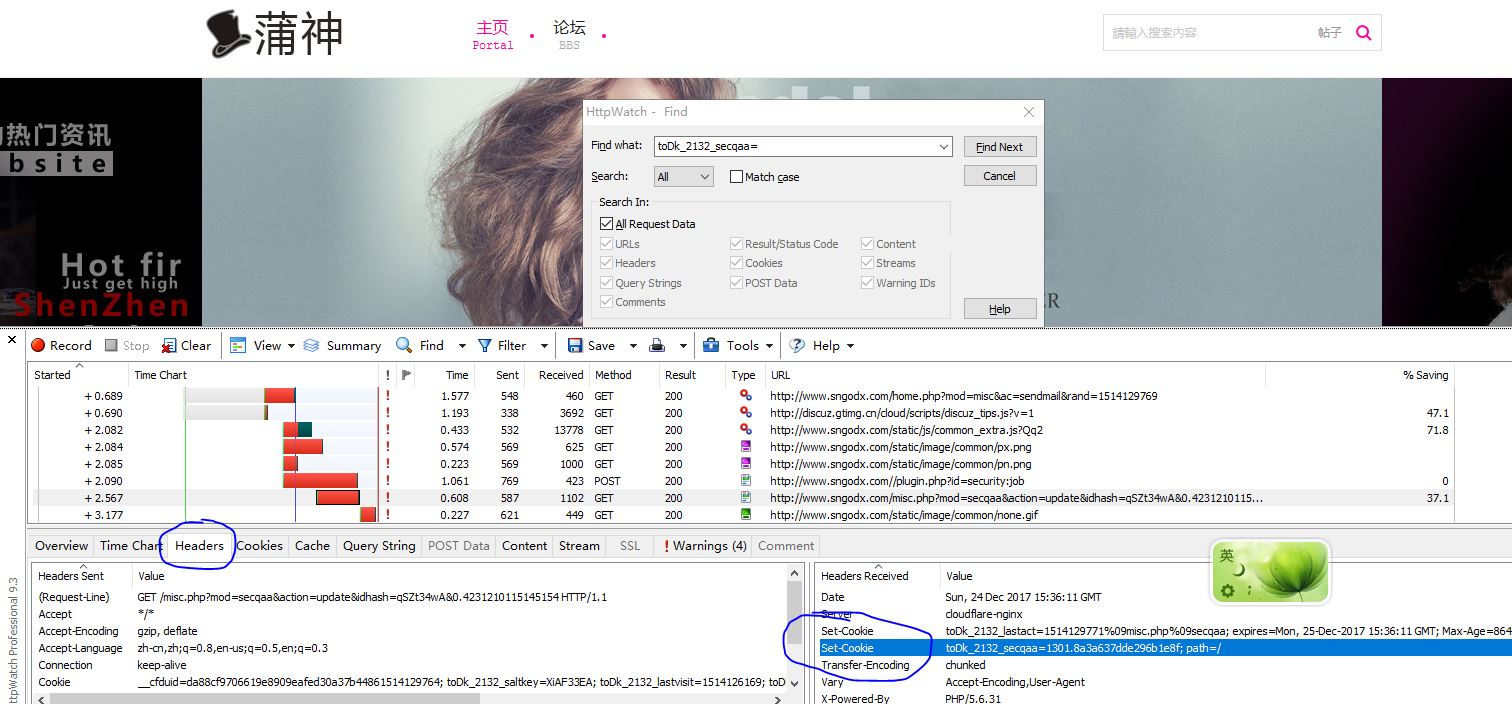Open the Summary panel icon

pyautogui.click(x=311, y=346)
